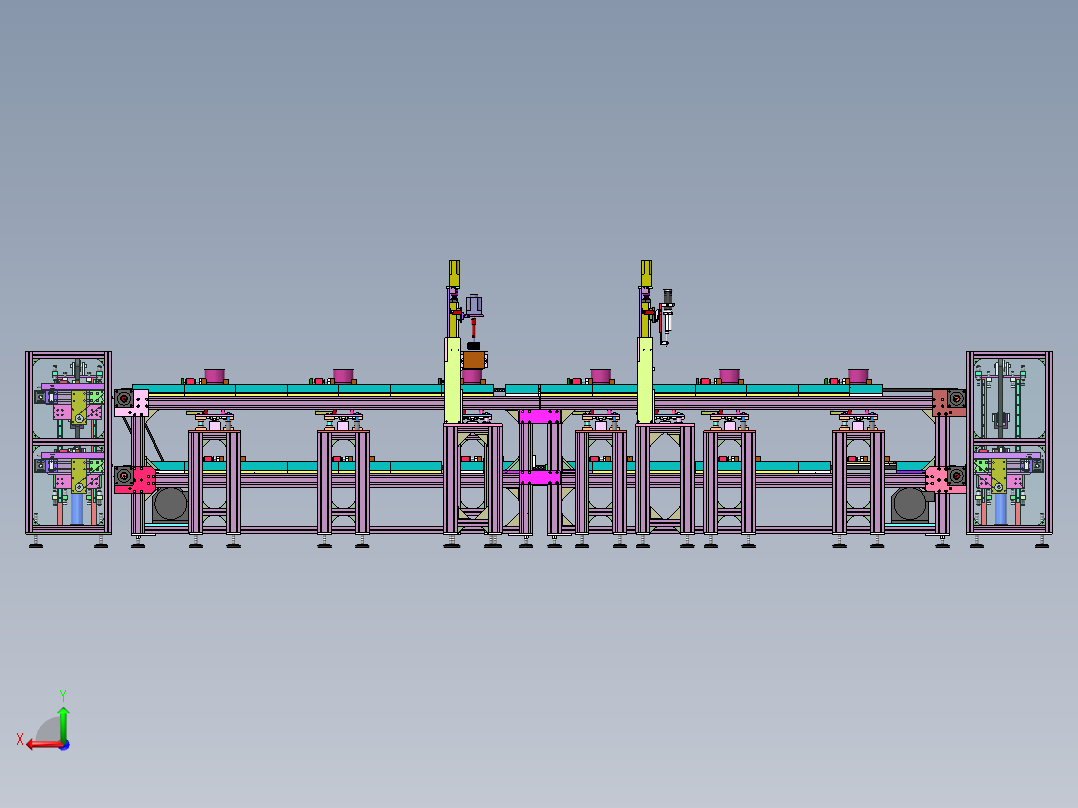Click the rightmost purple cup on upper conveyor

pyautogui.click(x=858, y=376)
